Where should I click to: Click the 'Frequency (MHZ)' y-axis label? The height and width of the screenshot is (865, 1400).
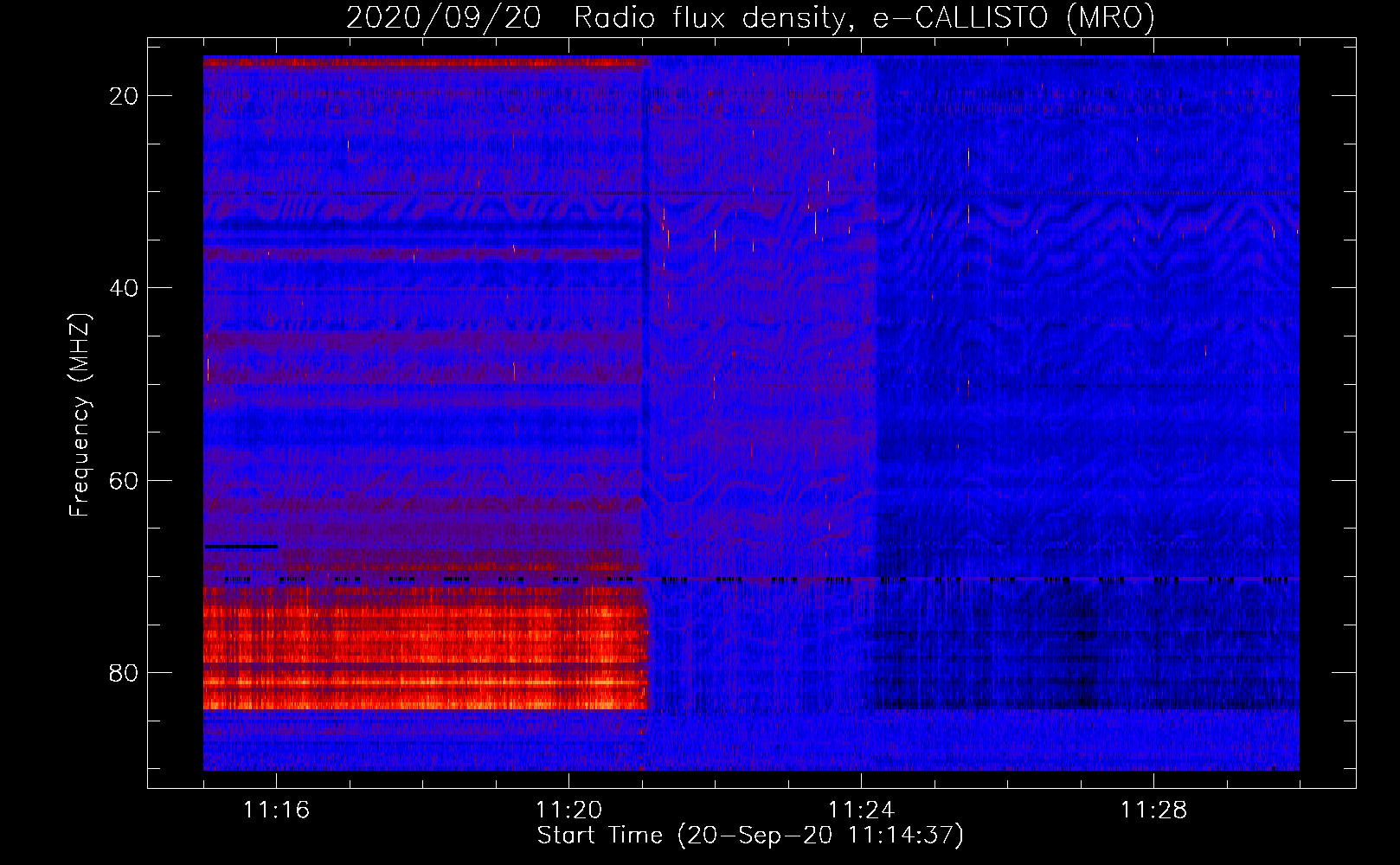(x=80, y=415)
